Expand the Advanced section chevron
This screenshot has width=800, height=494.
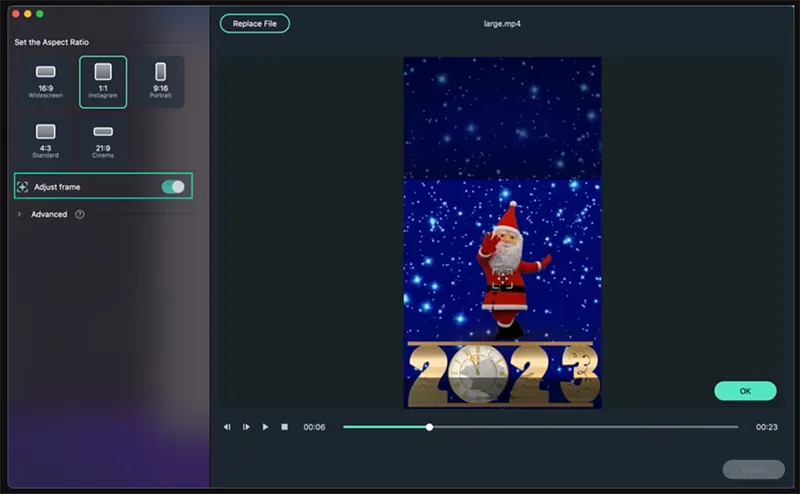(19, 214)
